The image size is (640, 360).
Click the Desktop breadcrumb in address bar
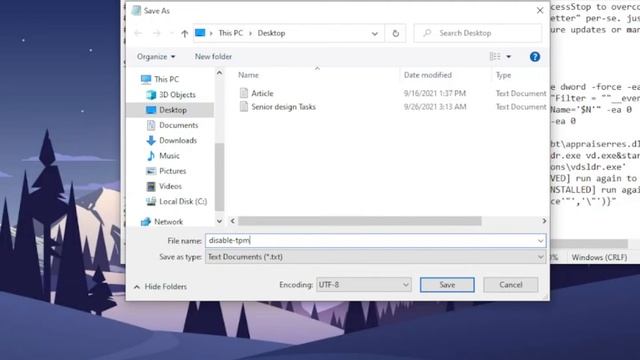click(x=271, y=33)
